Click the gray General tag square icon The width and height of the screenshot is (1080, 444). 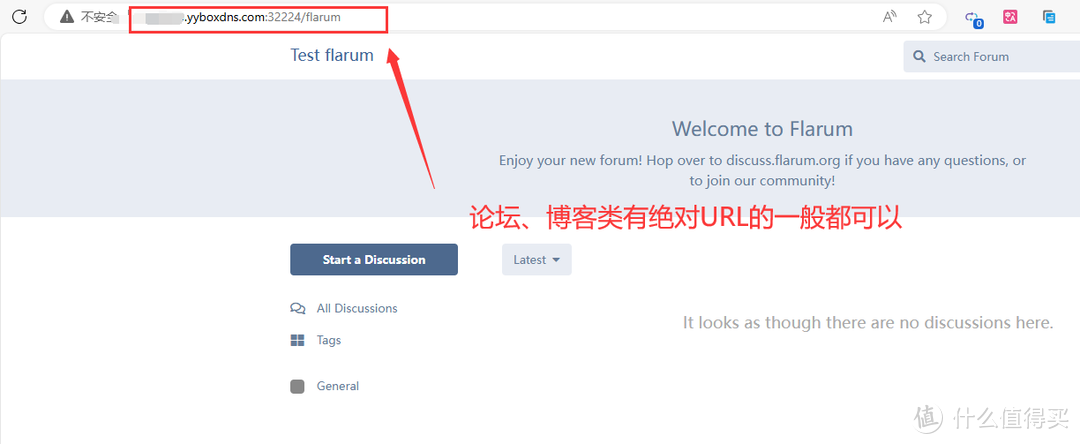coord(298,386)
